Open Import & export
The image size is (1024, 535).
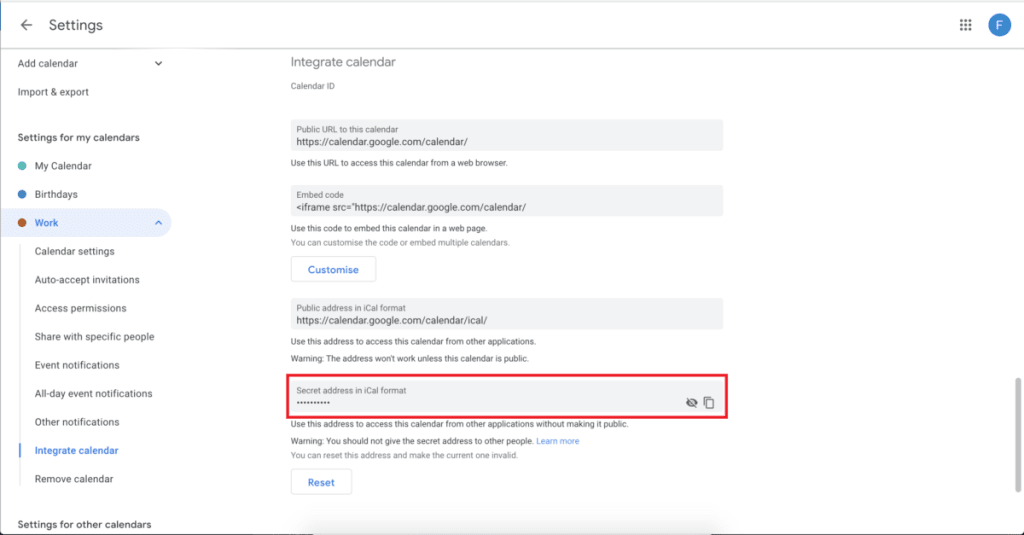point(53,92)
